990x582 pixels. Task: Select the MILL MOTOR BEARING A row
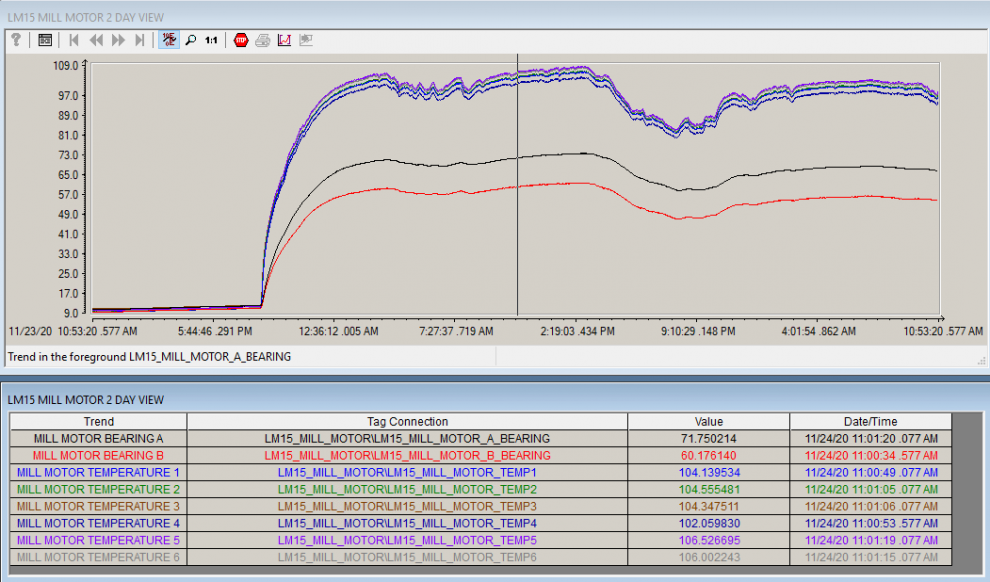[x=98, y=438]
